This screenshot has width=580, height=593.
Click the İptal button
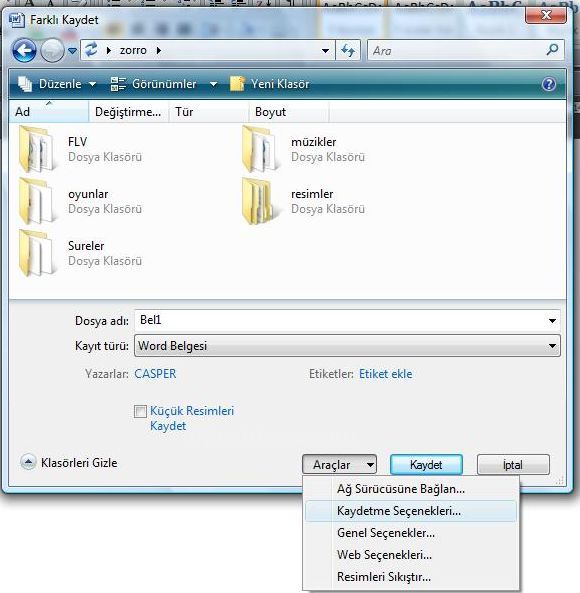pos(513,464)
